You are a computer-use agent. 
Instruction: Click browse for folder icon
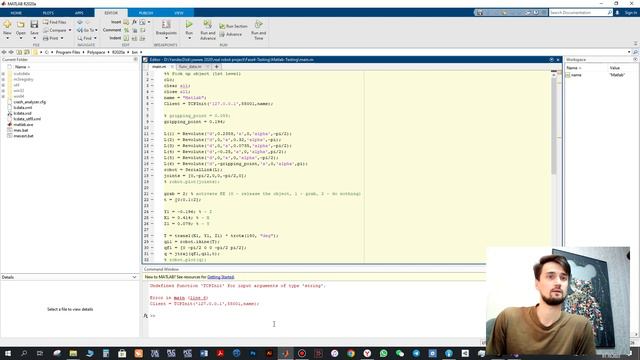pyautogui.click(x=27, y=52)
